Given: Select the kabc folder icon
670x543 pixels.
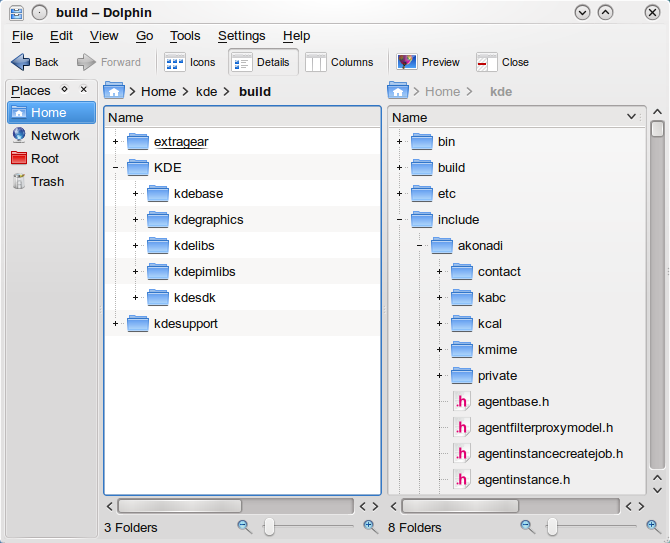Looking at the screenshot, I should point(461,298).
